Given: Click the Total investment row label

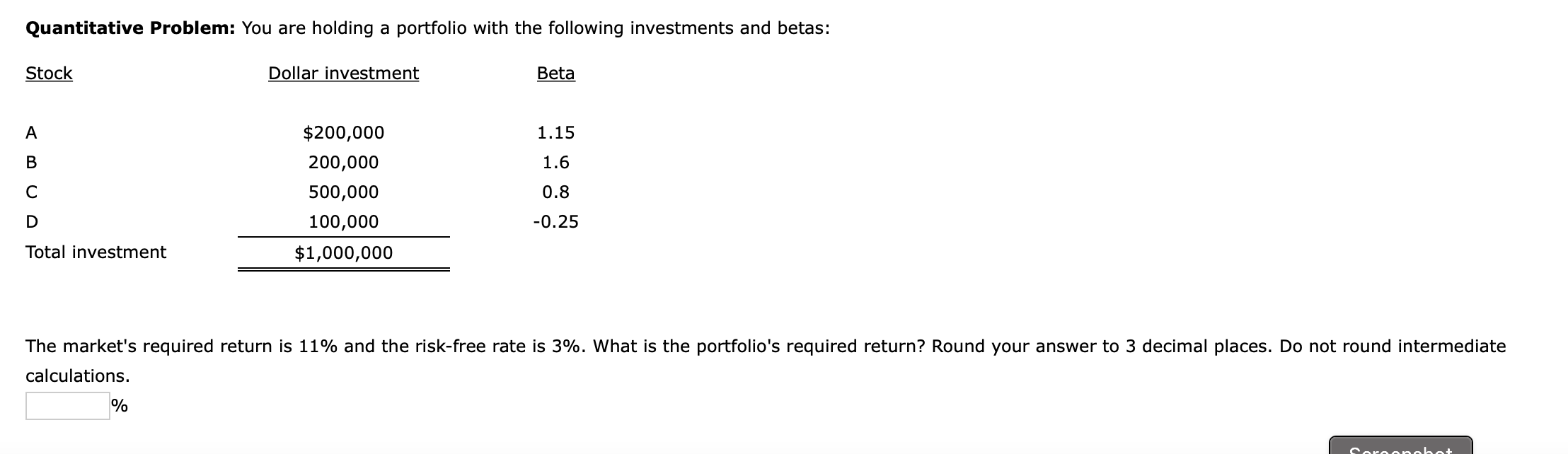Looking at the screenshot, I should coord(96,252).
